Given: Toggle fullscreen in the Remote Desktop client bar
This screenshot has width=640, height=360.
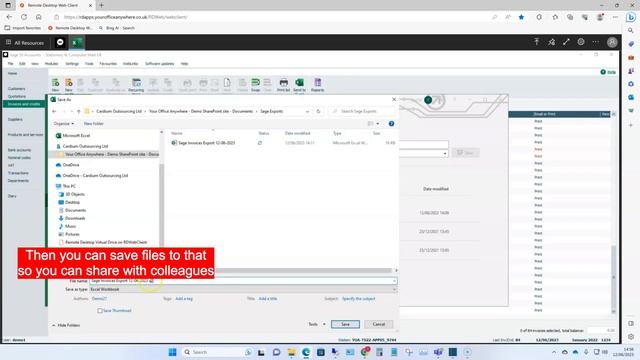Looking at the screenshot, I should tap(566, 42).
